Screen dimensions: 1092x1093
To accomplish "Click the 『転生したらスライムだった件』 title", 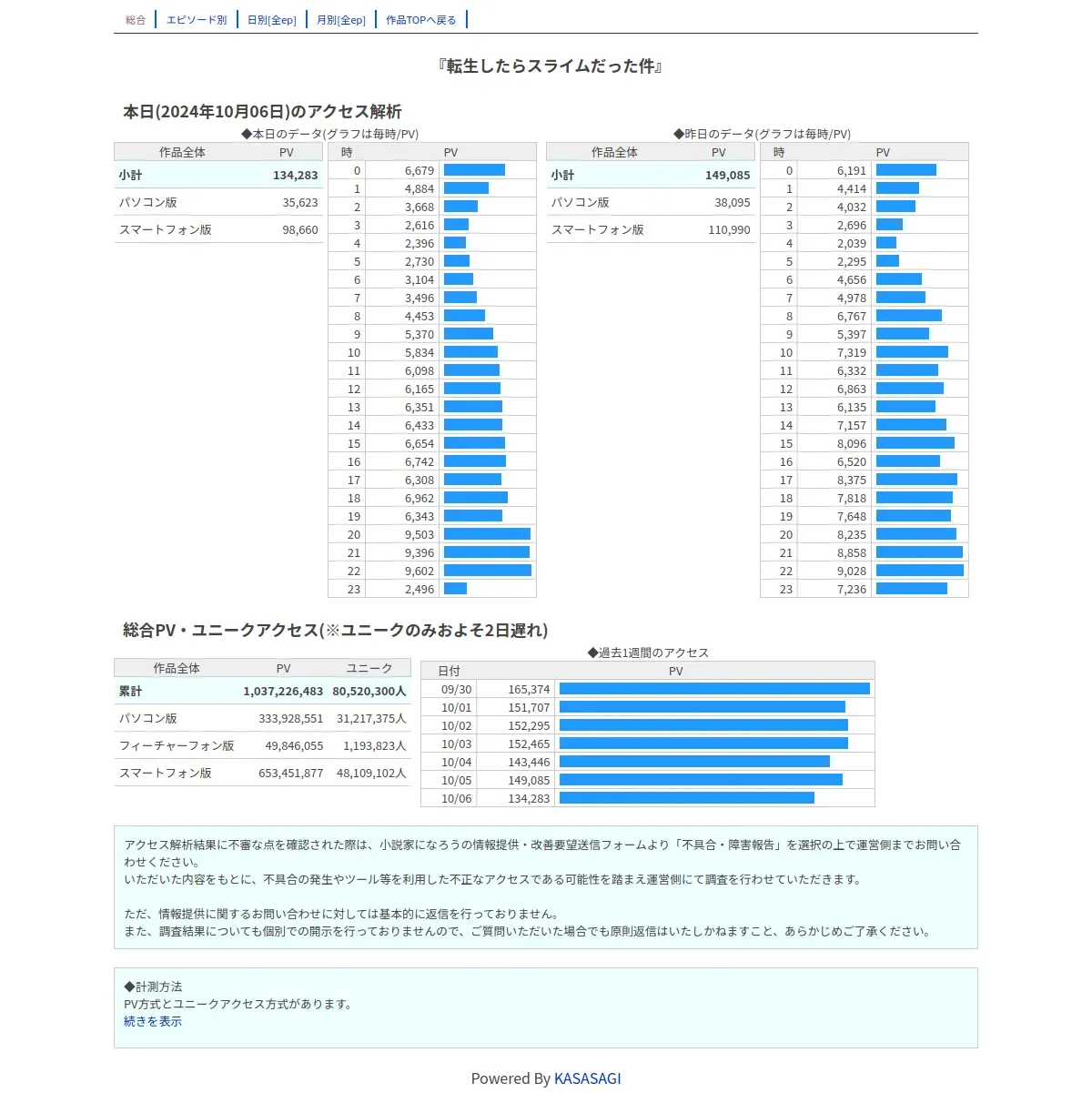I will click(550, 66).
